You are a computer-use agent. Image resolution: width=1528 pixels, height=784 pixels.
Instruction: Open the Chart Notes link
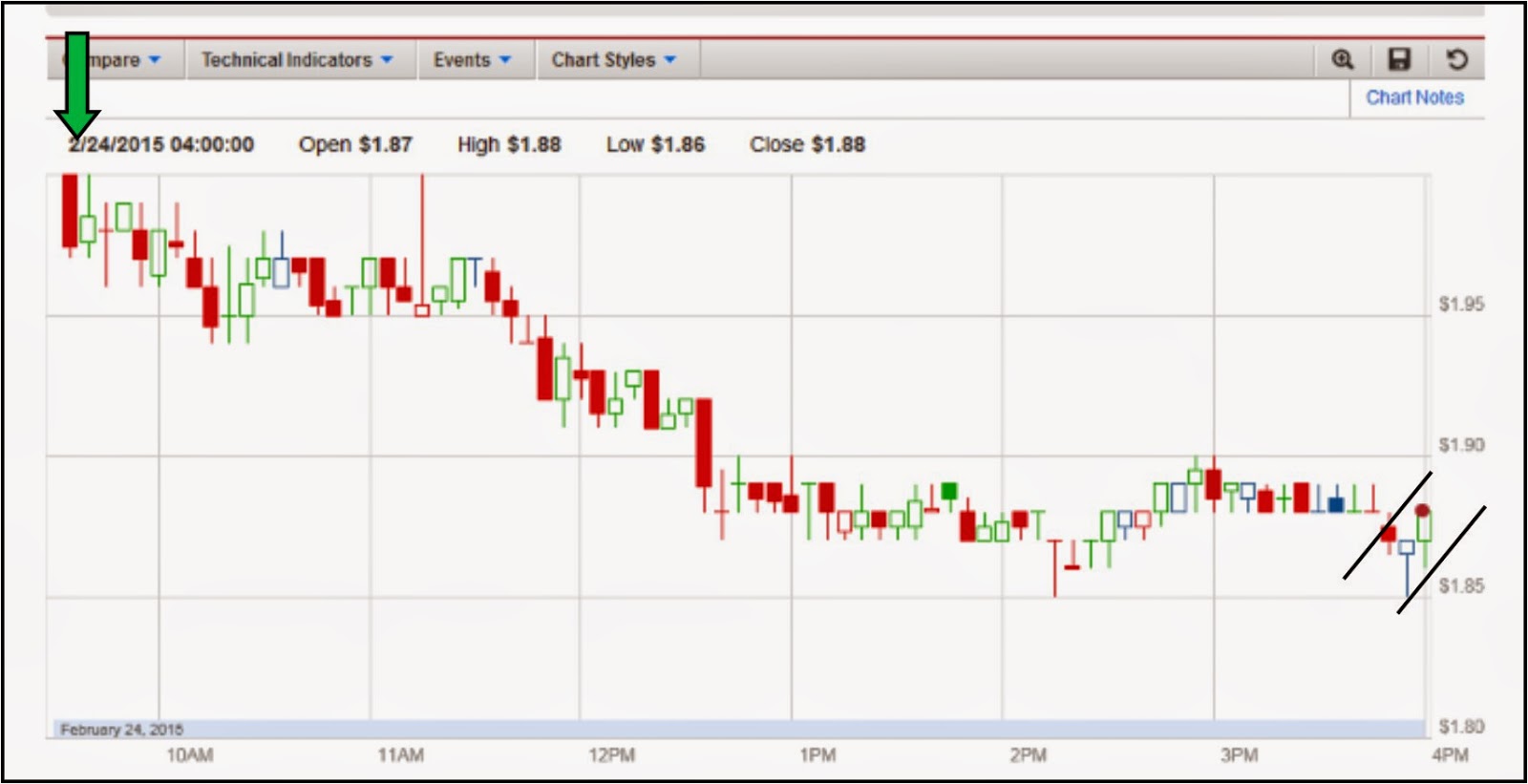click(x=1414, y=97)
